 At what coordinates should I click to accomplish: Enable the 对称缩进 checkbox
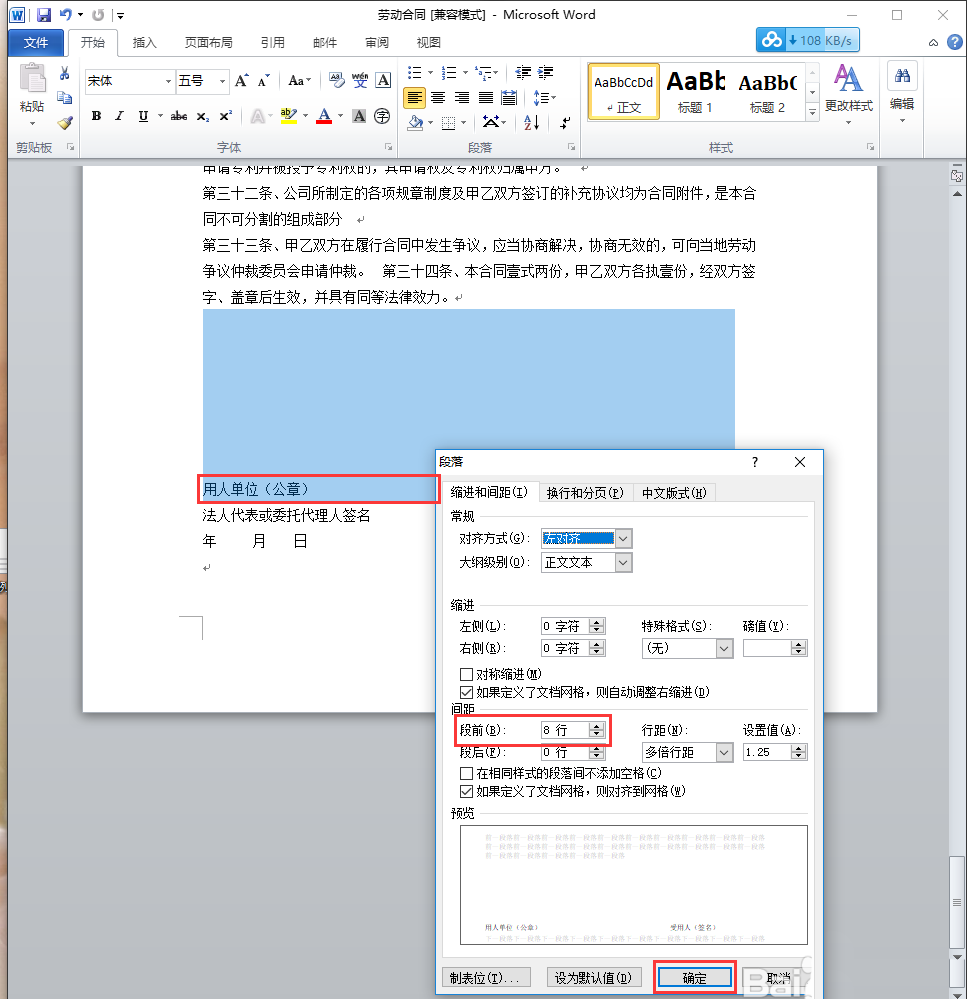[466, 673]
